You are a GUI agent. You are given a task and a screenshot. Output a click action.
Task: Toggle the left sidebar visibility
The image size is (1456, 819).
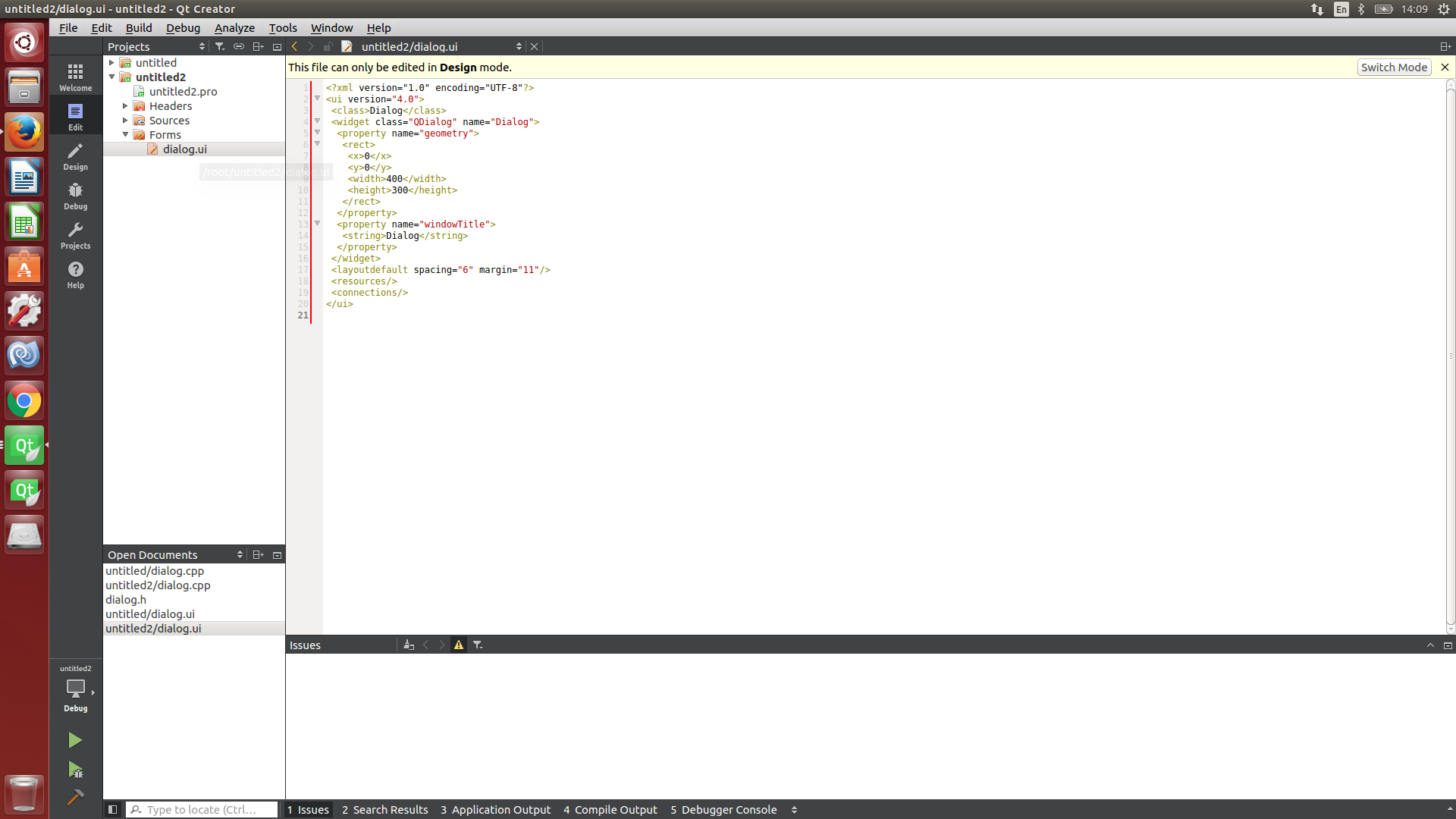112,809
